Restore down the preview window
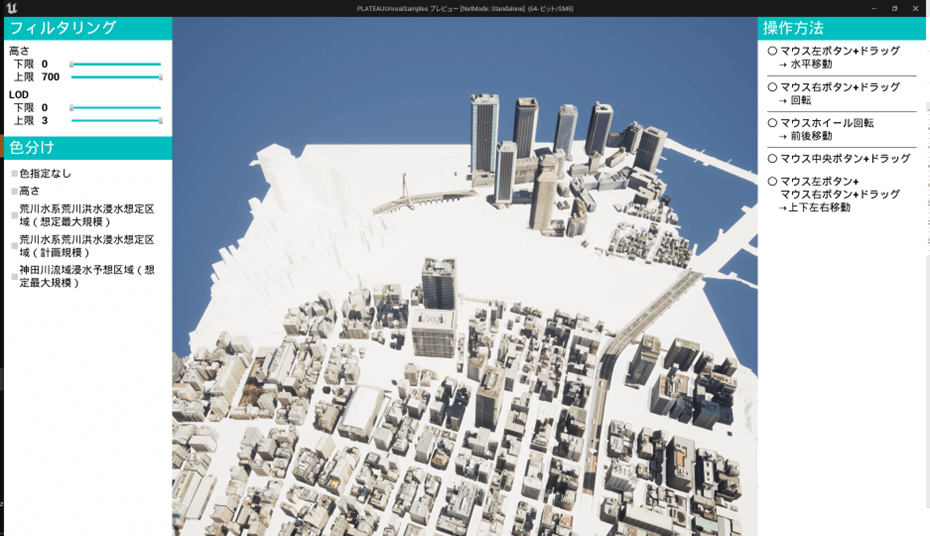 click(894, 8)
